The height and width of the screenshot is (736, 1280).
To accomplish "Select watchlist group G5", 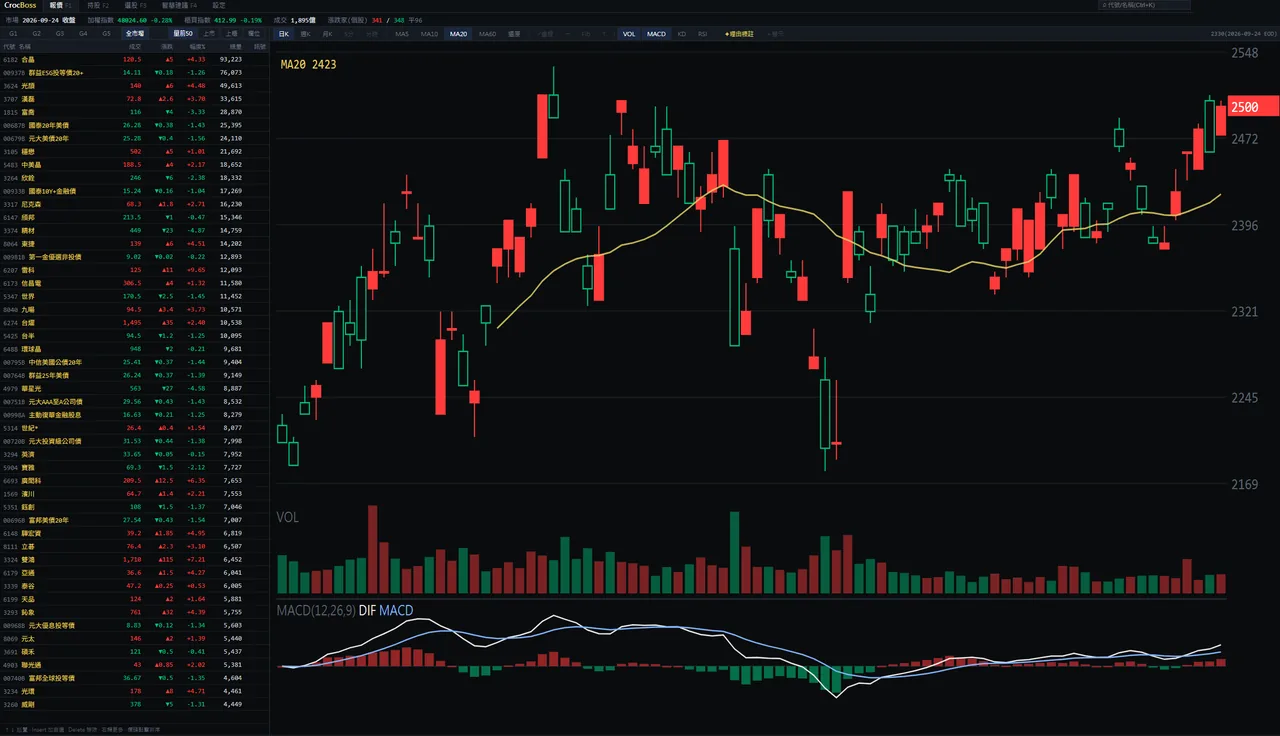I will click(x=106, y=33).
